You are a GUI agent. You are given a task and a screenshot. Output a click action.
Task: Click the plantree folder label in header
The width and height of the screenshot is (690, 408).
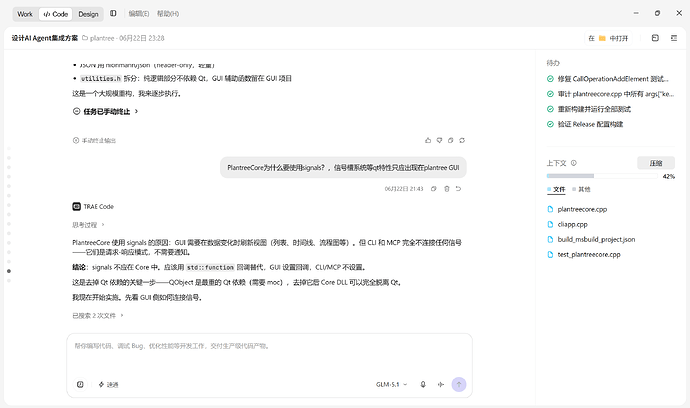point(99,38)
